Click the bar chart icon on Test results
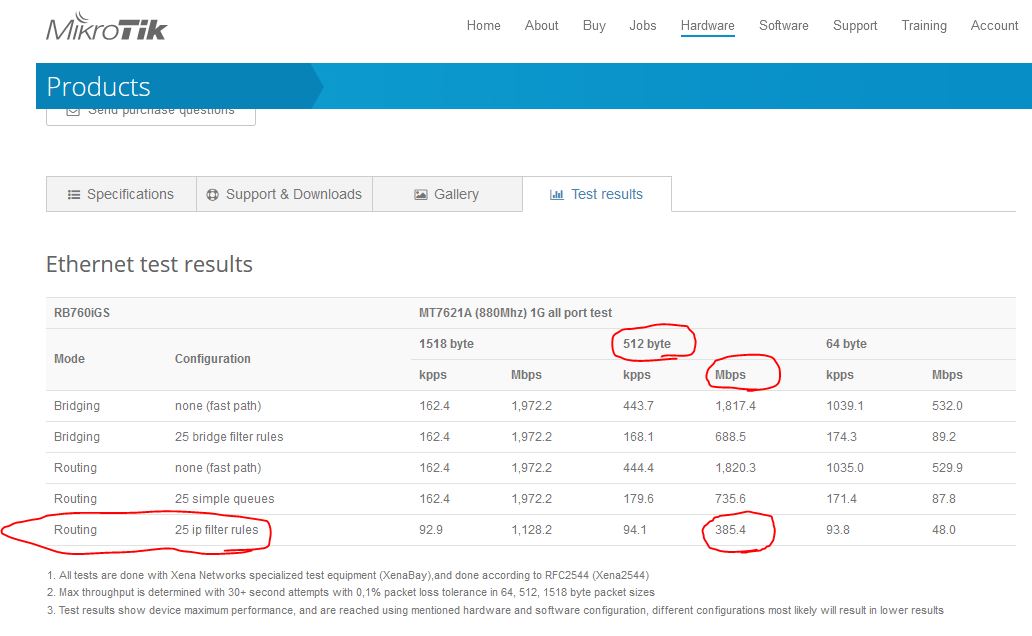The width and height of the screenshot is (1032, 636). [558, 194]
